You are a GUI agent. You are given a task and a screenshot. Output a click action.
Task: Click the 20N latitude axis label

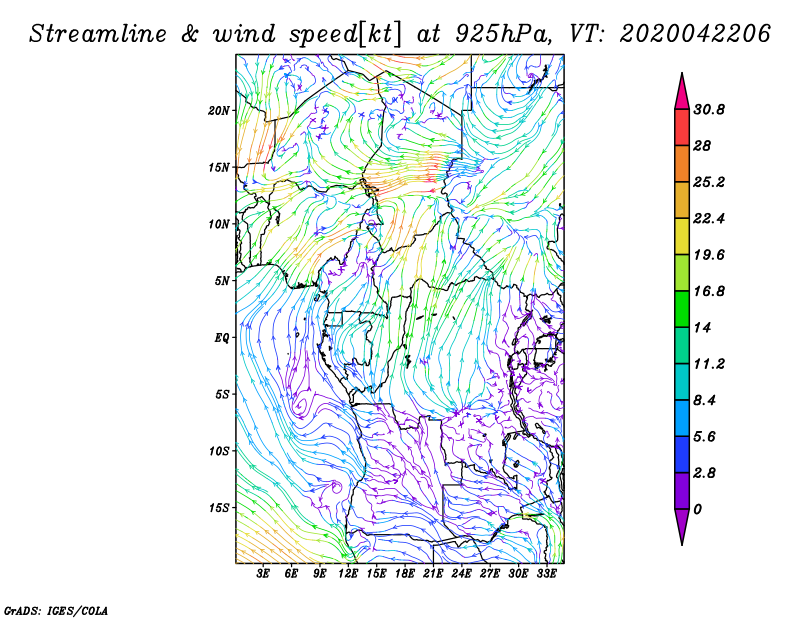[219, 110]
